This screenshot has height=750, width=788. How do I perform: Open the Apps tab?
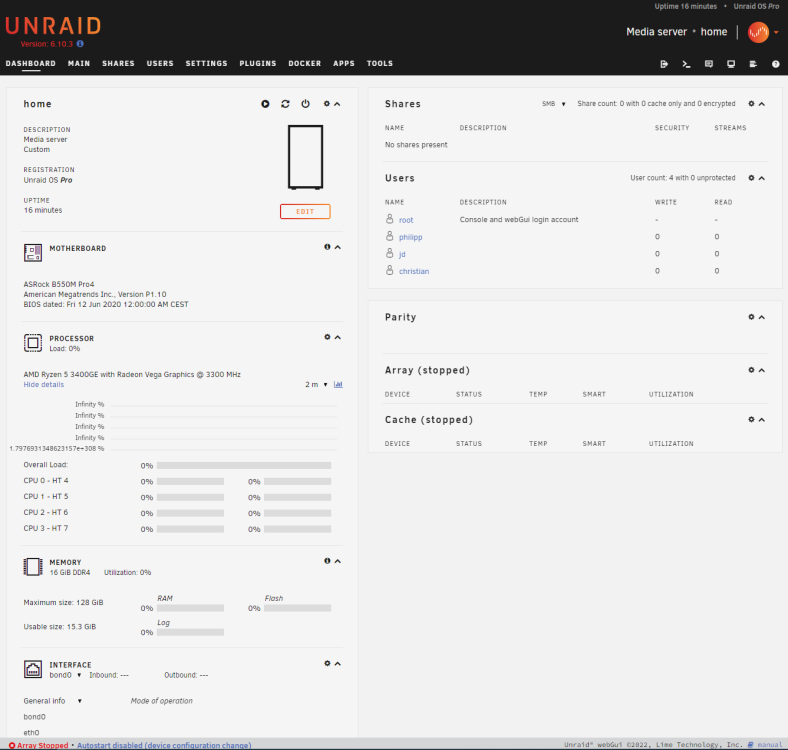click(x=344, y=63)
